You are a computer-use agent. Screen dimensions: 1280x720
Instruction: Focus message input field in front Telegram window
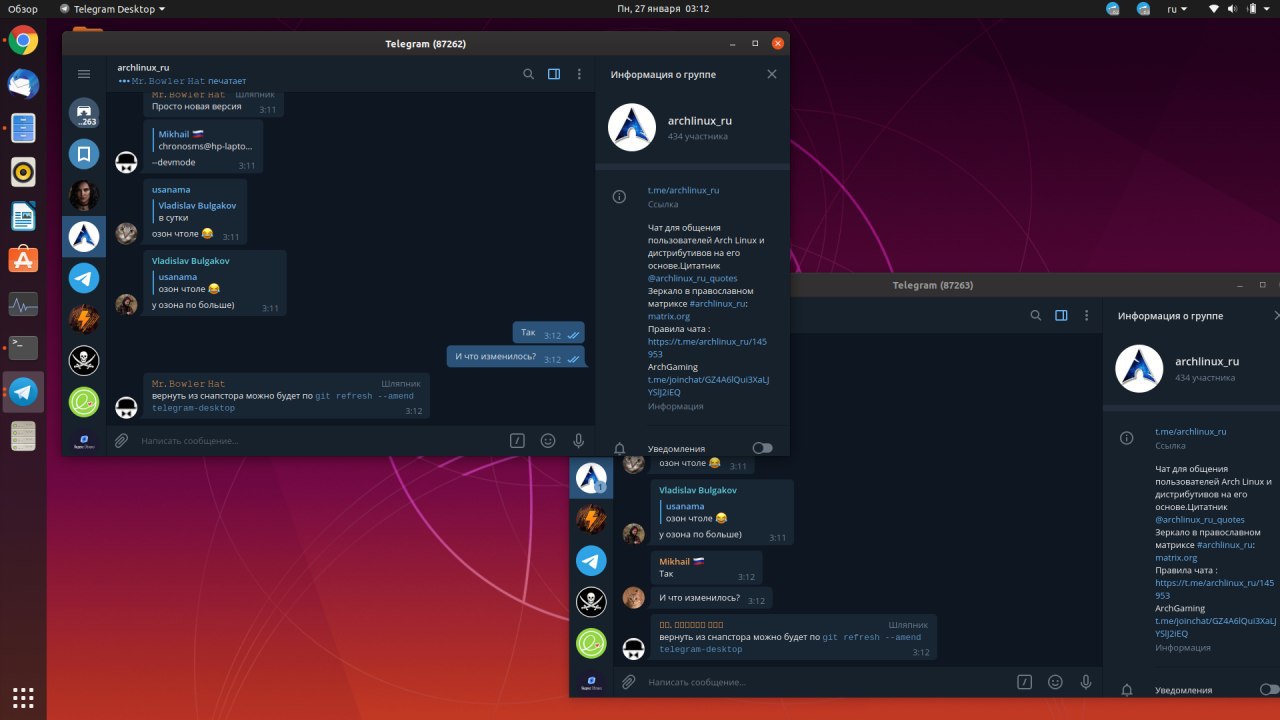tap(320, 440)
